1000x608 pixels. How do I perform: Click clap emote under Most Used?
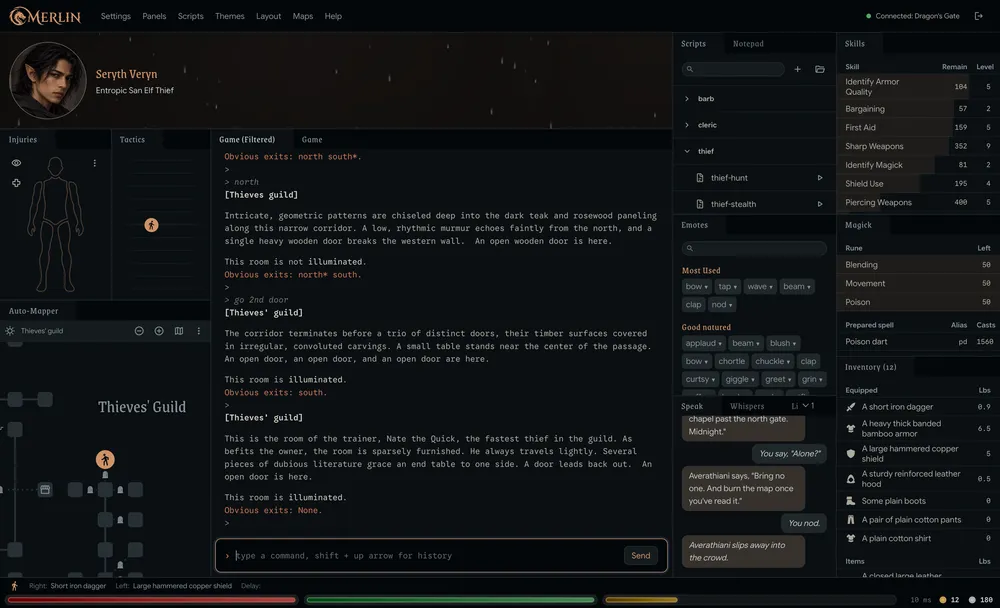pos(693,305)
